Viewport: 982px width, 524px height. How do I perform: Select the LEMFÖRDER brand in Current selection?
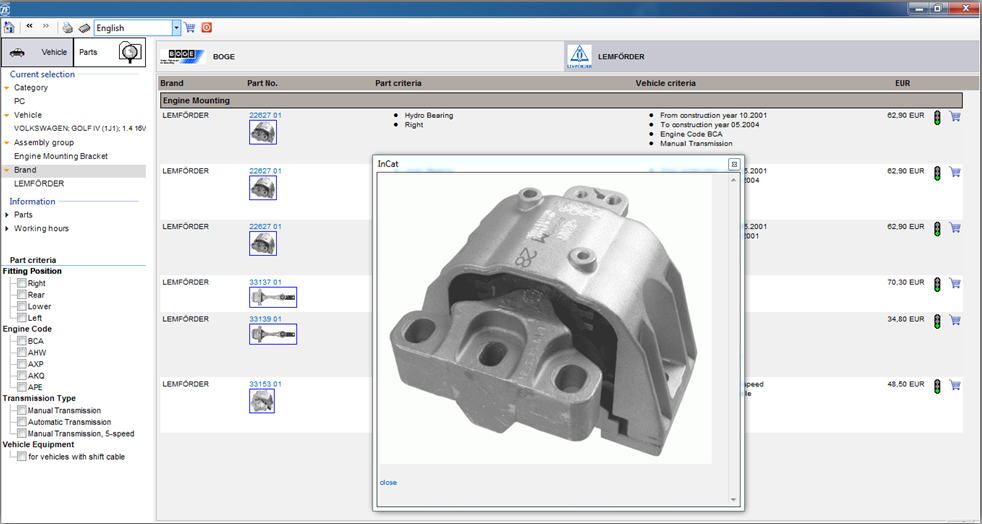click(39, 183)
